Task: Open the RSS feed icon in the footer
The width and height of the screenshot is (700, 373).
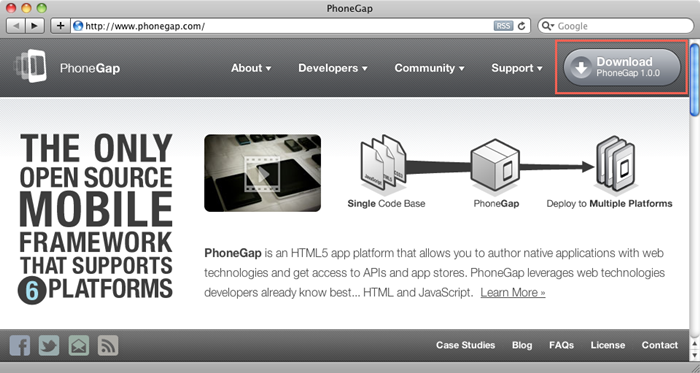Action: [x=108, y=345]
